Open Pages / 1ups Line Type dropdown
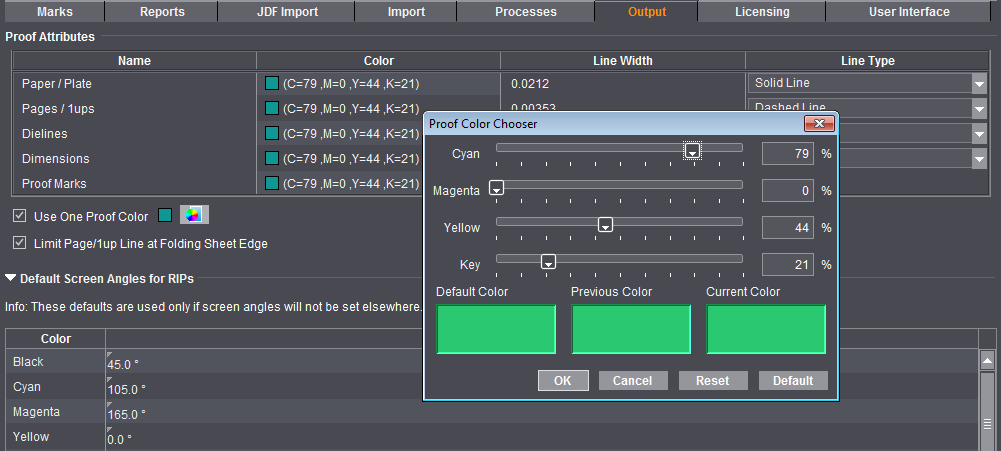1001x451 pixels. click(978, 108)
